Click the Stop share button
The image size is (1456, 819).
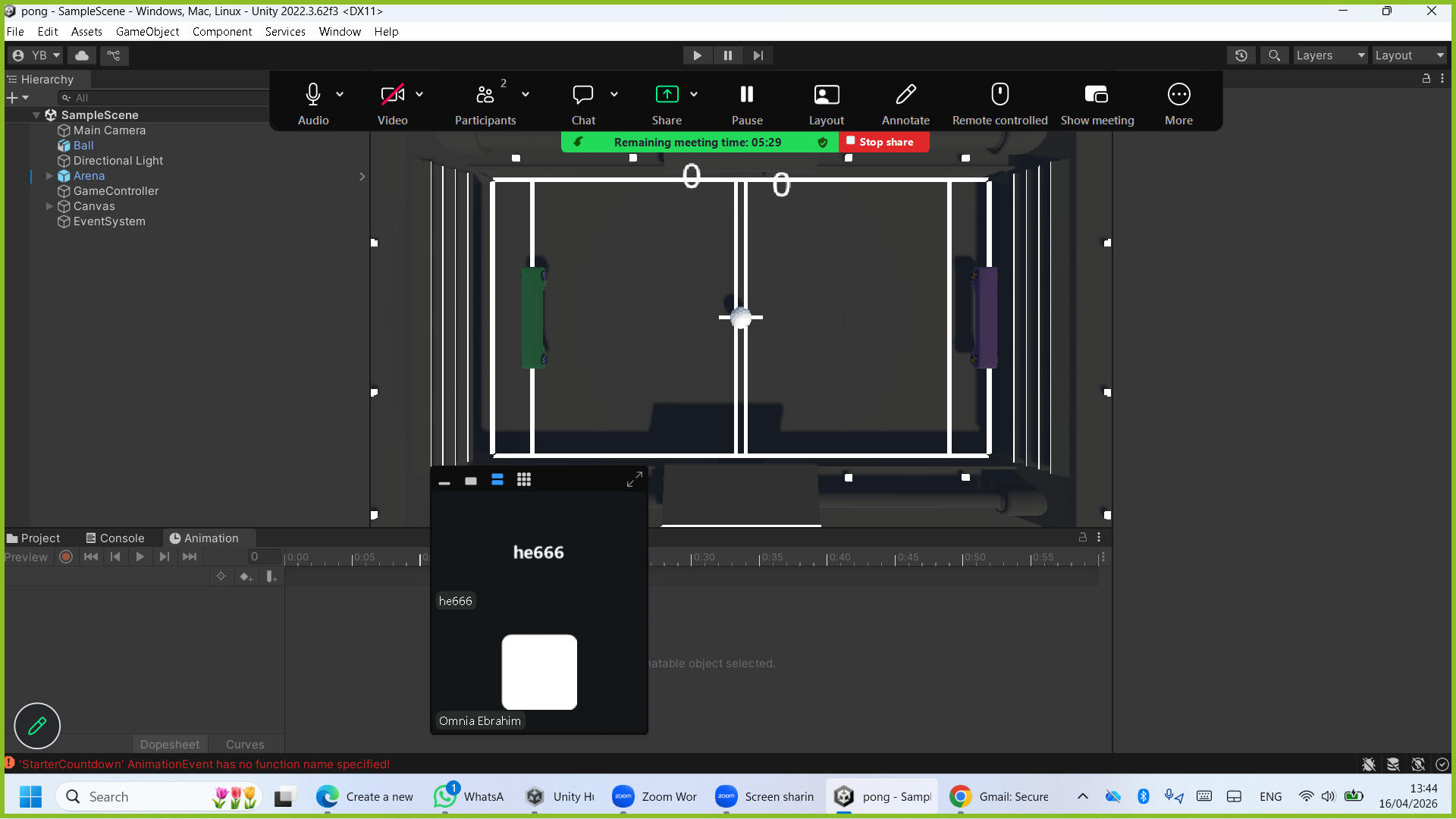point(883,142)
